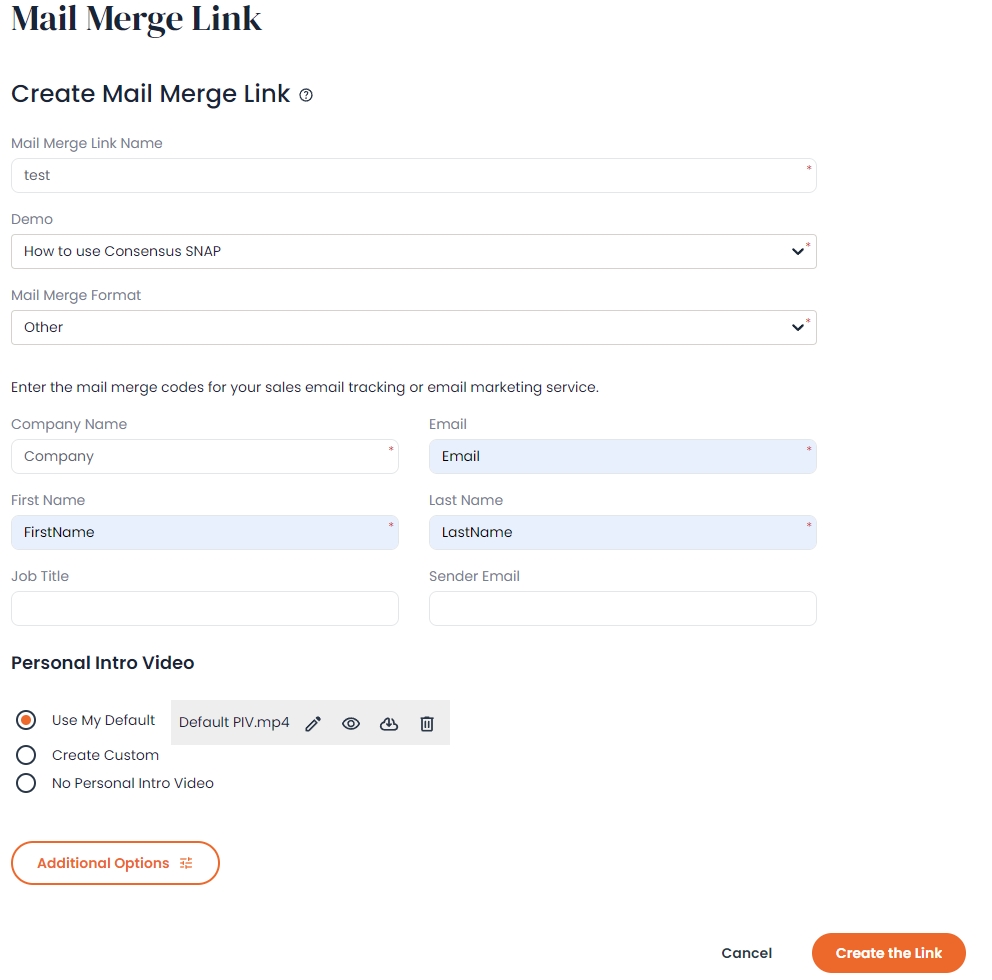Focus the empty Job Title field
992x980 pixels.
(204, 608)
